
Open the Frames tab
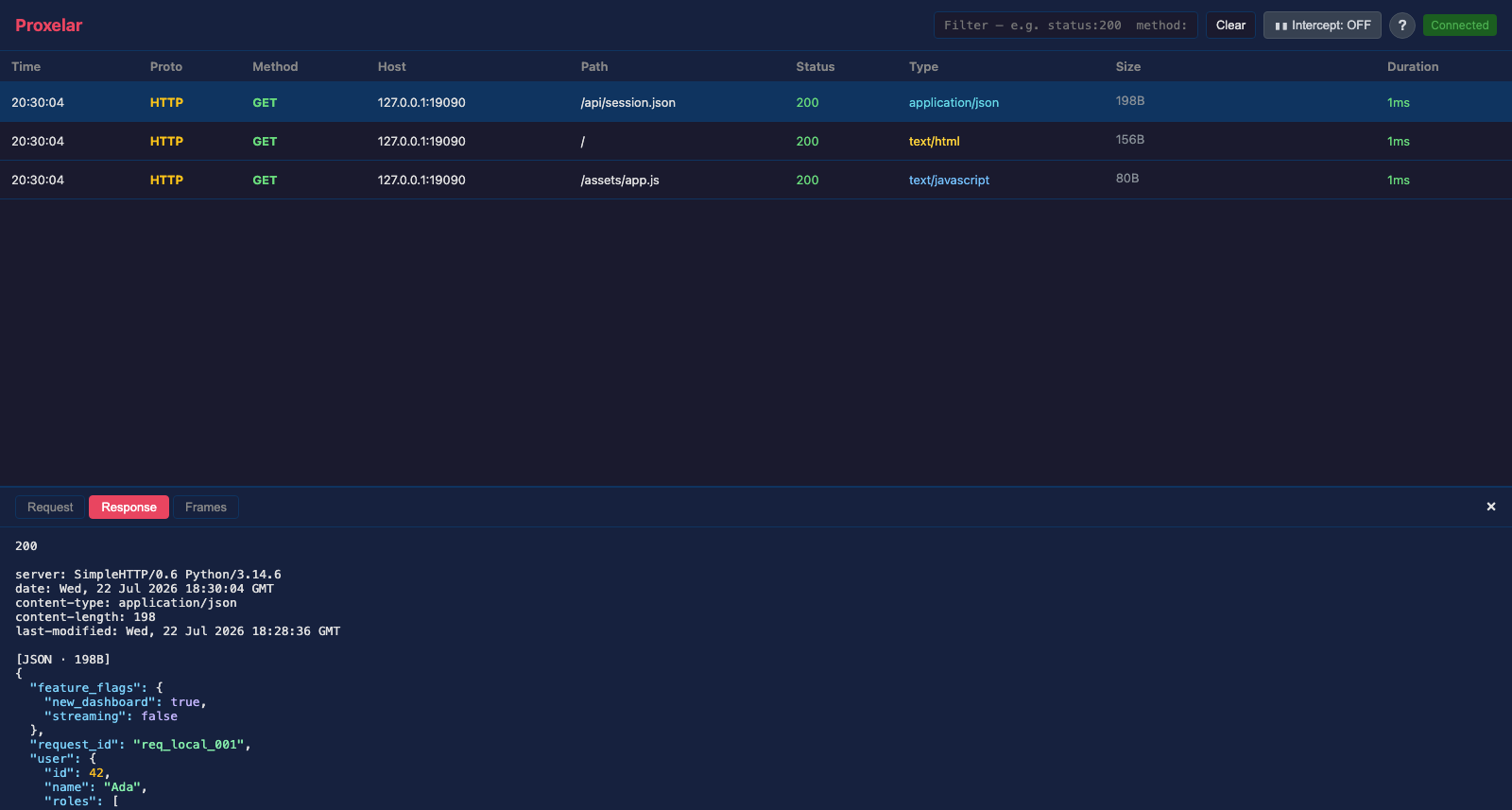[206, 508]
